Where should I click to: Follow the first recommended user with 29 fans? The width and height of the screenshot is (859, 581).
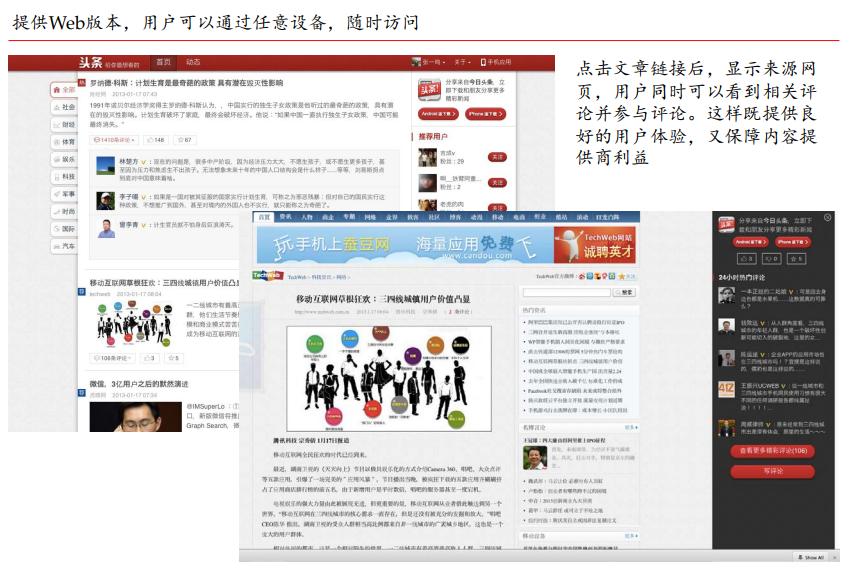point(497,157)
